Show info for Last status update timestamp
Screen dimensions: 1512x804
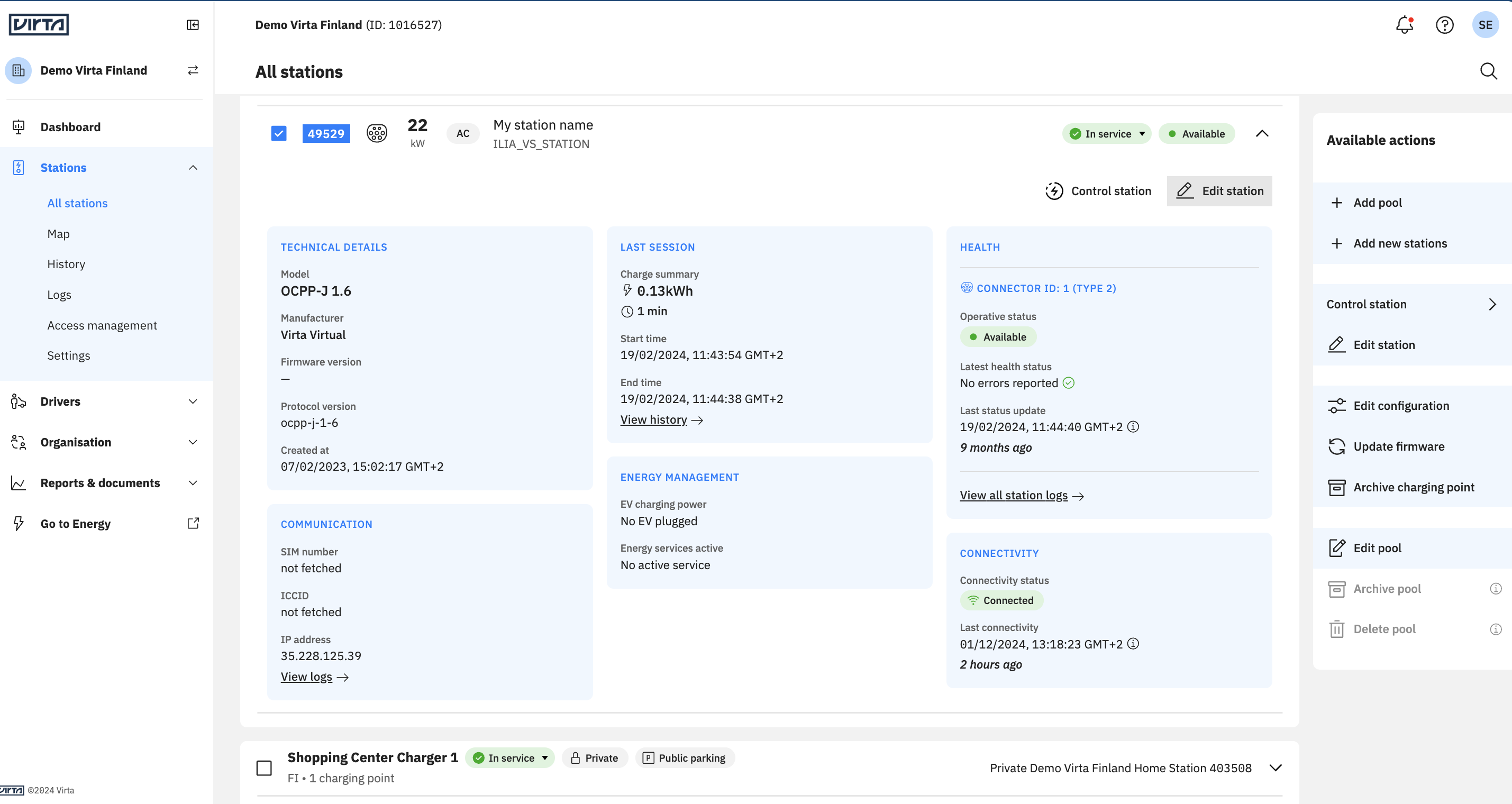click(1133, 427)
